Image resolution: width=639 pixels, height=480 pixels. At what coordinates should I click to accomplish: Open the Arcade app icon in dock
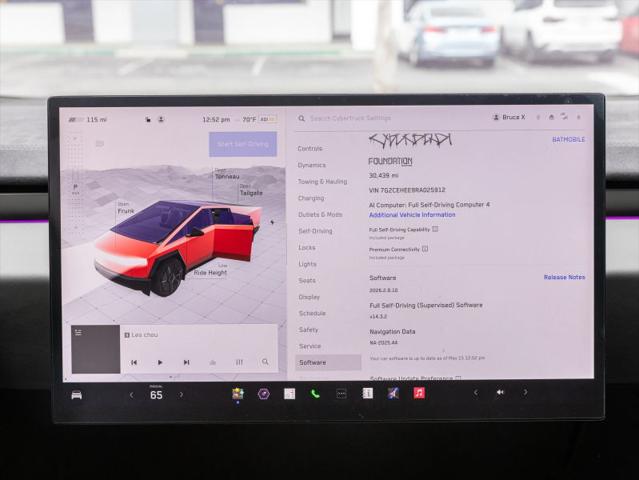click(238, 394)
